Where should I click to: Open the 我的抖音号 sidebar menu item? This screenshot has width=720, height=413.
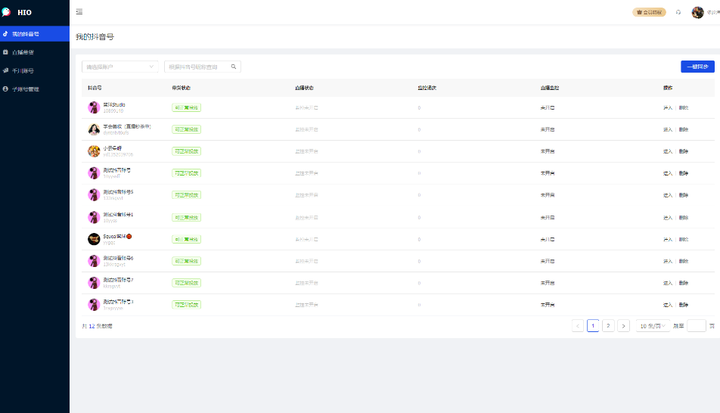[x=35, y=34]
